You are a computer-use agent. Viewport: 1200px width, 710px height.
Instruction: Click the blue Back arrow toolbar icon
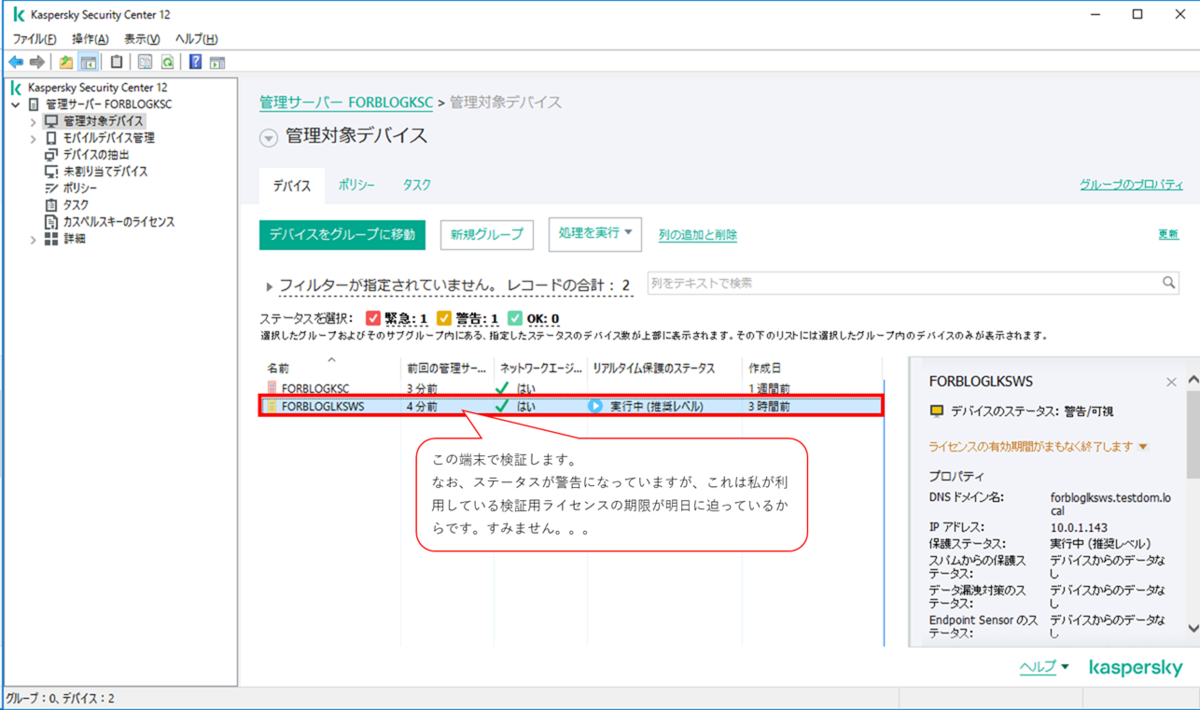[15, 61]
